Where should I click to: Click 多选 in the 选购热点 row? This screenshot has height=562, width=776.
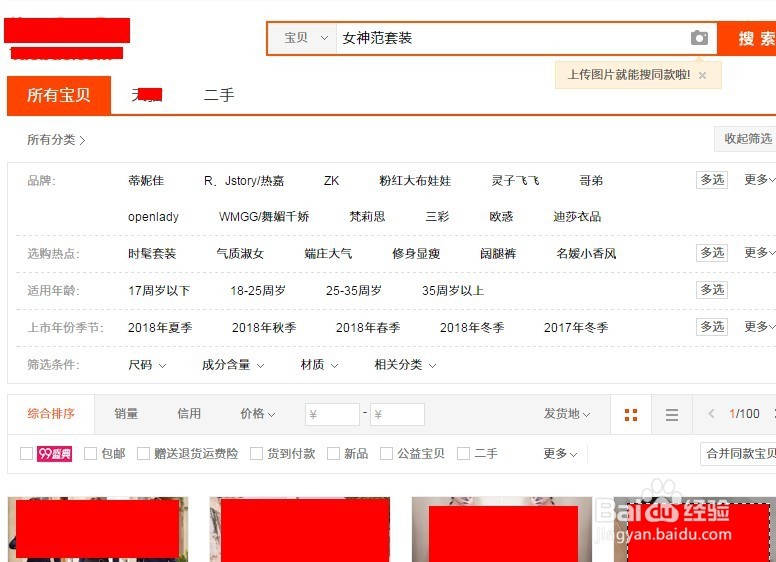(x=712, y=253)
